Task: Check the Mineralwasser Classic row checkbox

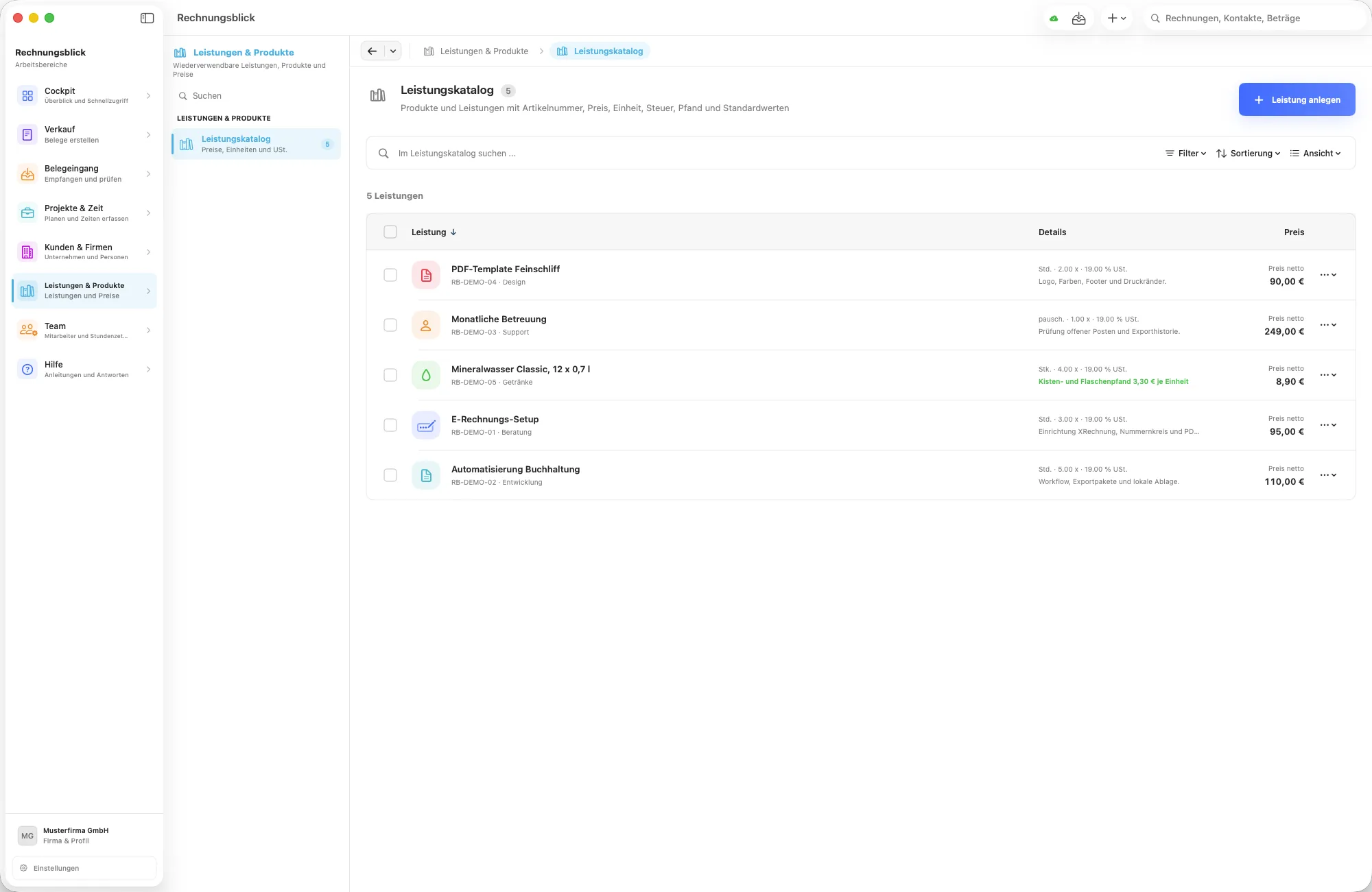Action: point(390,376)
